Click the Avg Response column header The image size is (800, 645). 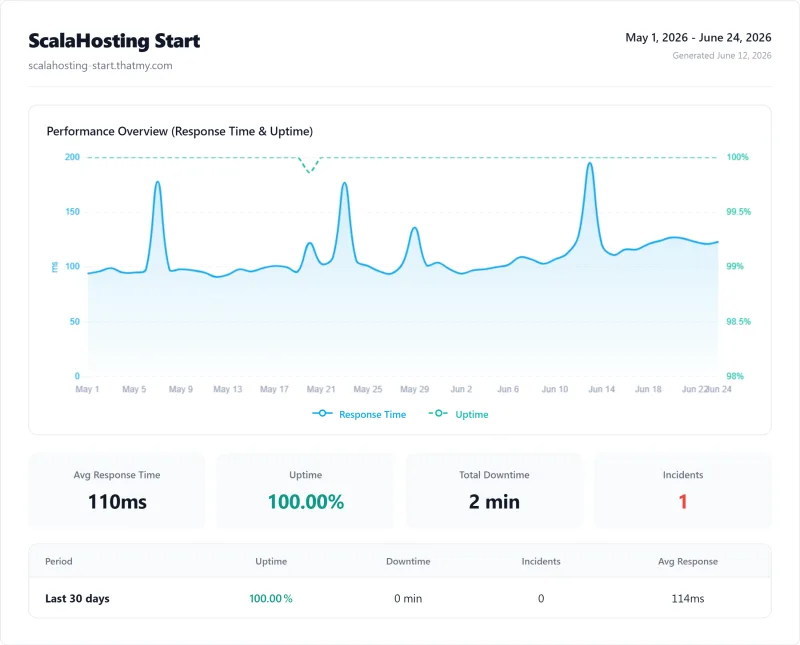[x=688, y=561]
